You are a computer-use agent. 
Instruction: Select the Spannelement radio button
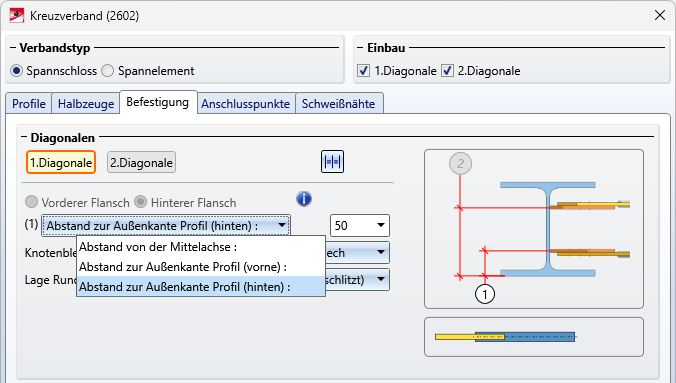click(x=107, y=71)
